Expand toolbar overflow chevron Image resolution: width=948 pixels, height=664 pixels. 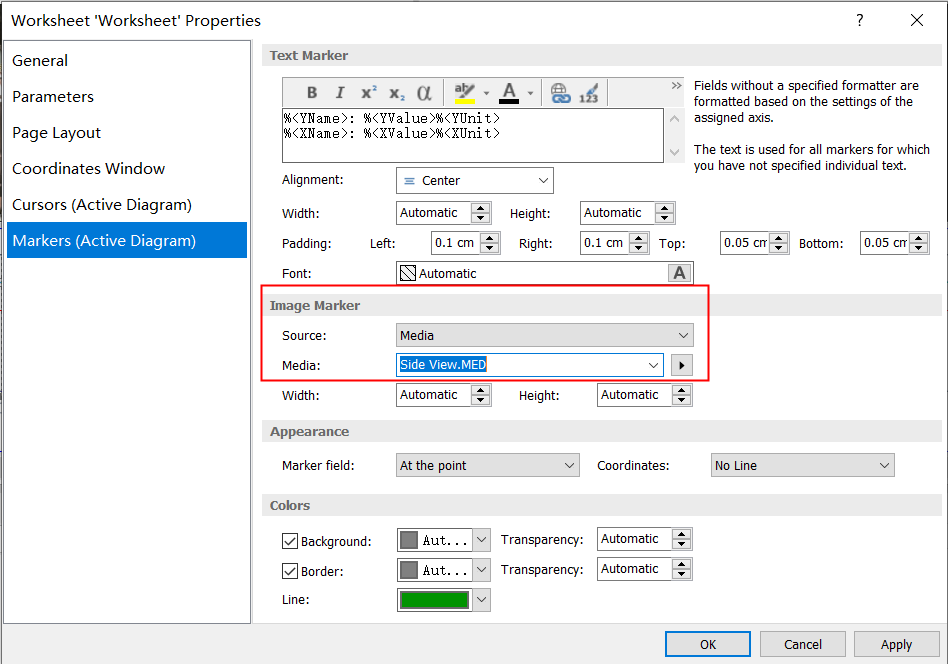[676, 85]
